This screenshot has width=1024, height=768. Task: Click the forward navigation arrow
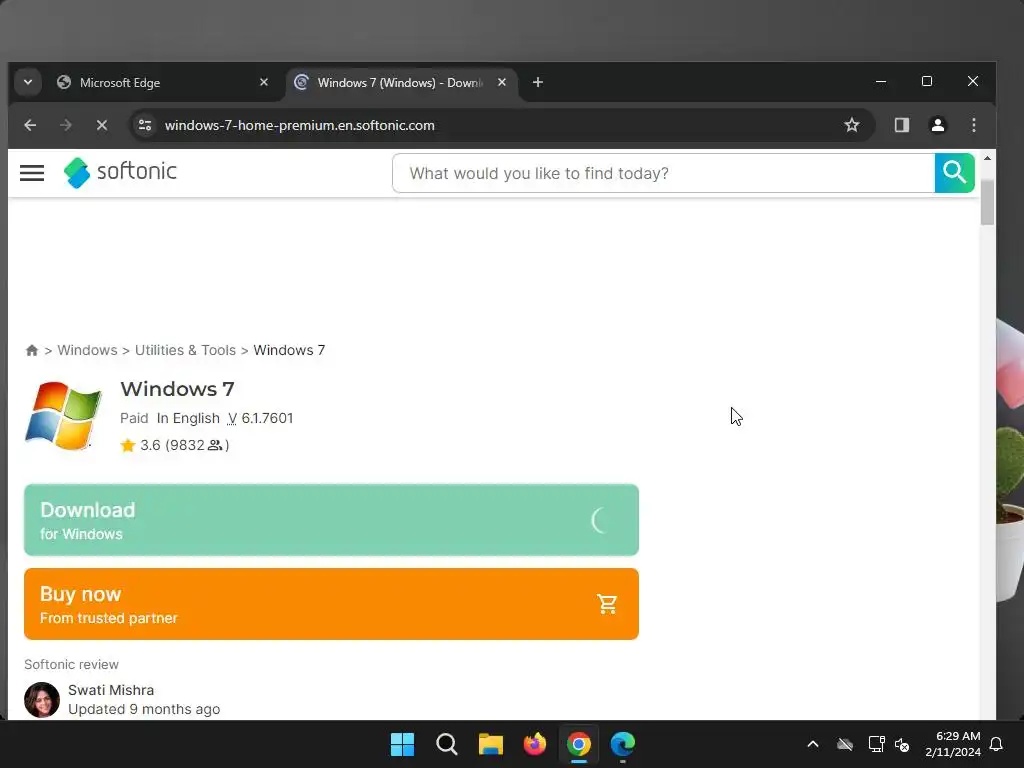coord(65,125)
